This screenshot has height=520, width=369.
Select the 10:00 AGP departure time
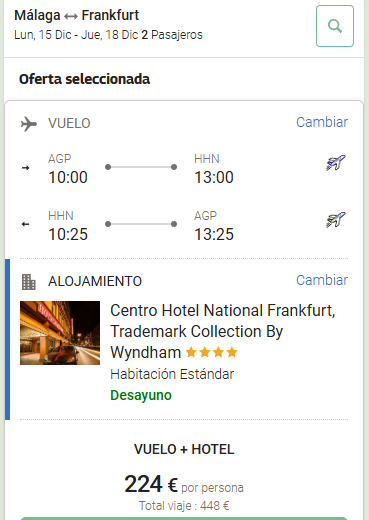click(x=68, y=177)
